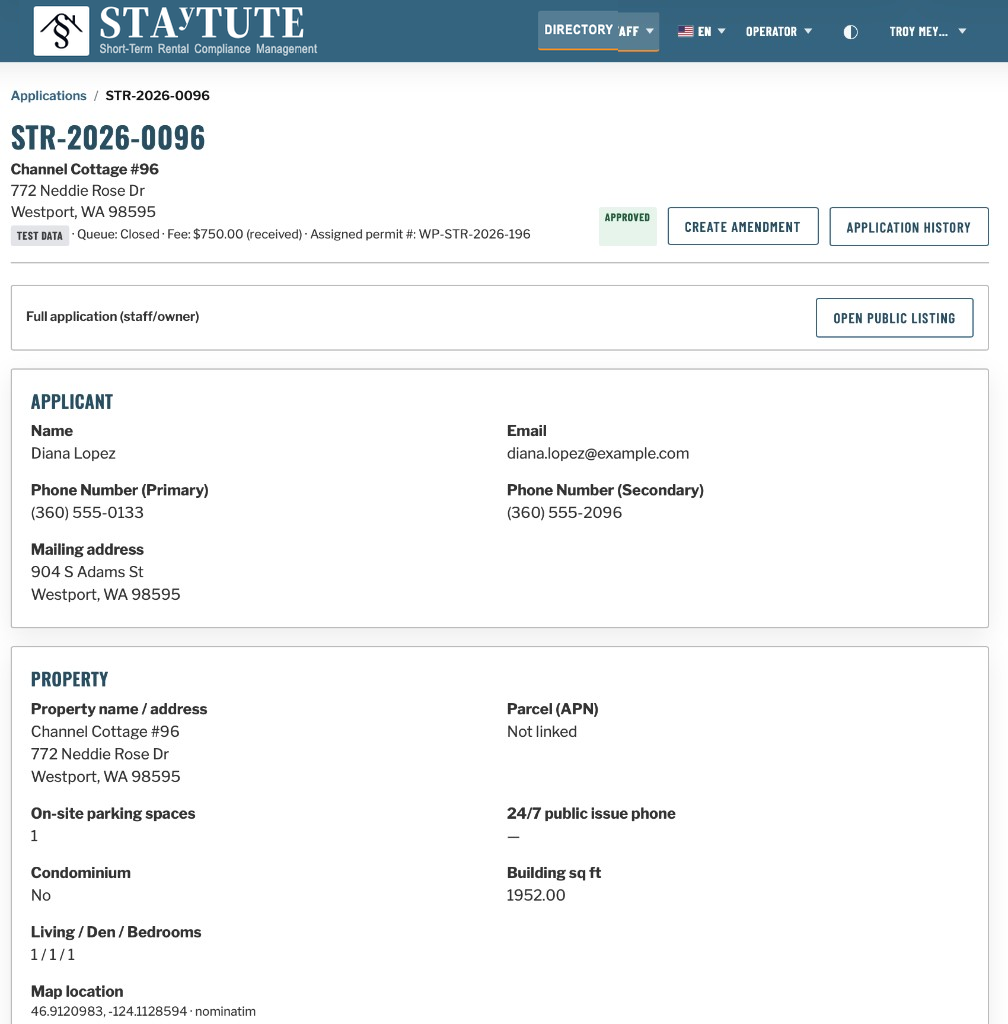Screen dimensions: 1008x1024
Task: Click the STR-2026-0096 page heading
Action: coord(108,138)
